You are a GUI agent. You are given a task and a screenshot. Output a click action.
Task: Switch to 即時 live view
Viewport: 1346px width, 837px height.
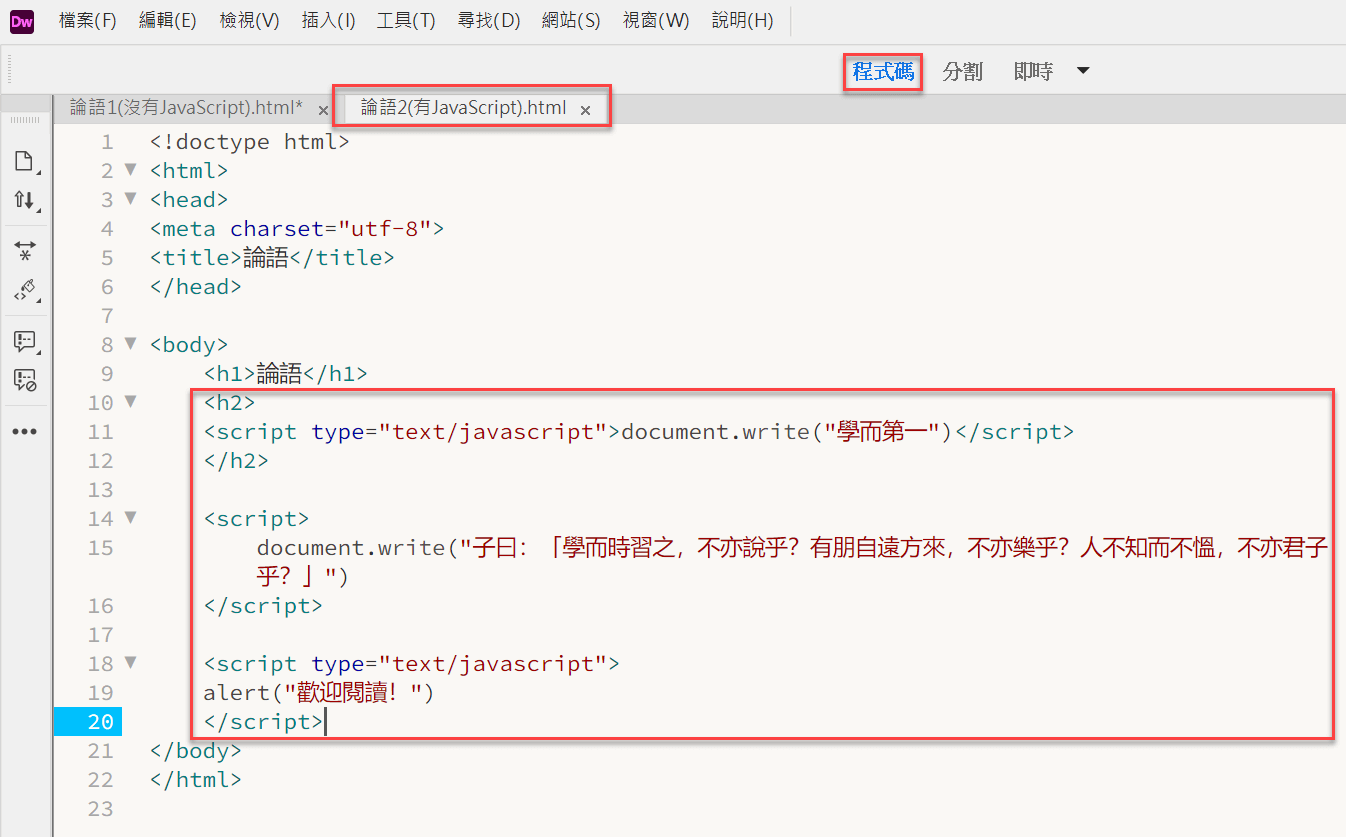pyautogui.click(x=1033, y=72)
